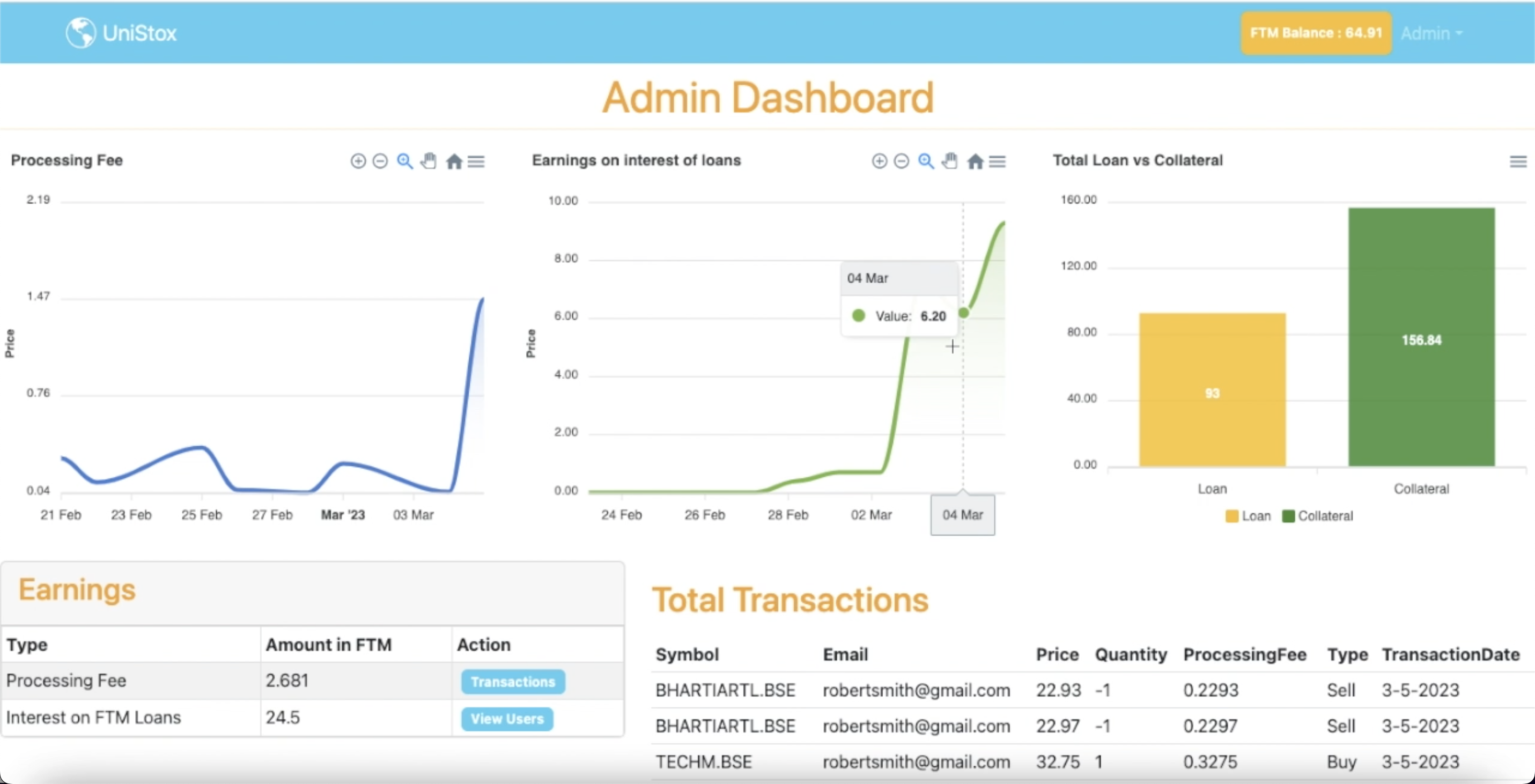Image resolution: width=1535 pixels, height=784 pixels.
Task: Zoom in on Processing Fee chart
Action: click(x=358, y=161)
